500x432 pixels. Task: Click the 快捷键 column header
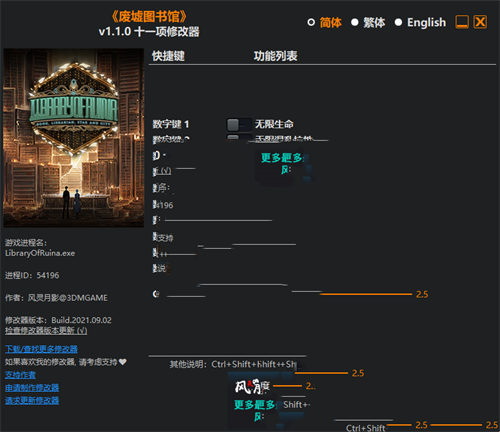tap(168, 56)
